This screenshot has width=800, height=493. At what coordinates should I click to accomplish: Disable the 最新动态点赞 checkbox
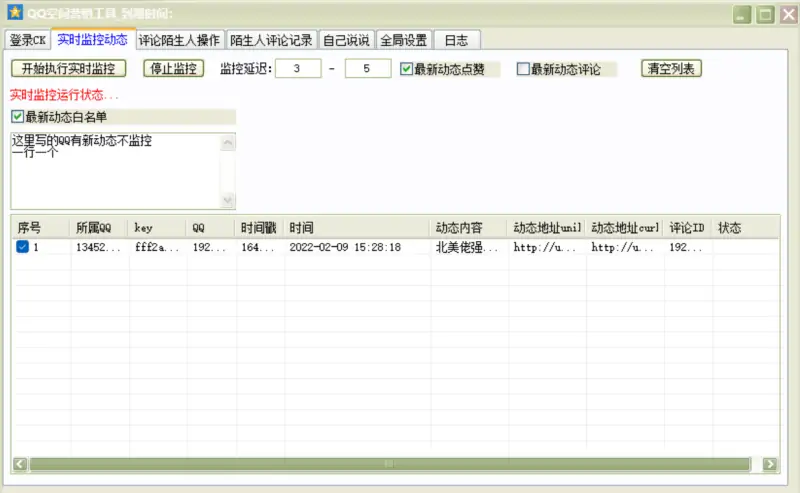[x=407, y=69]
